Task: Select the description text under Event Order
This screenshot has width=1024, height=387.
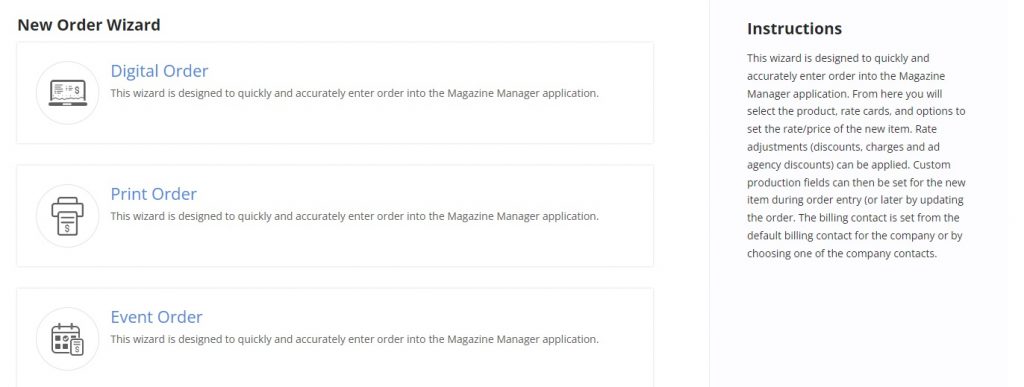Action: pos(355,339)
